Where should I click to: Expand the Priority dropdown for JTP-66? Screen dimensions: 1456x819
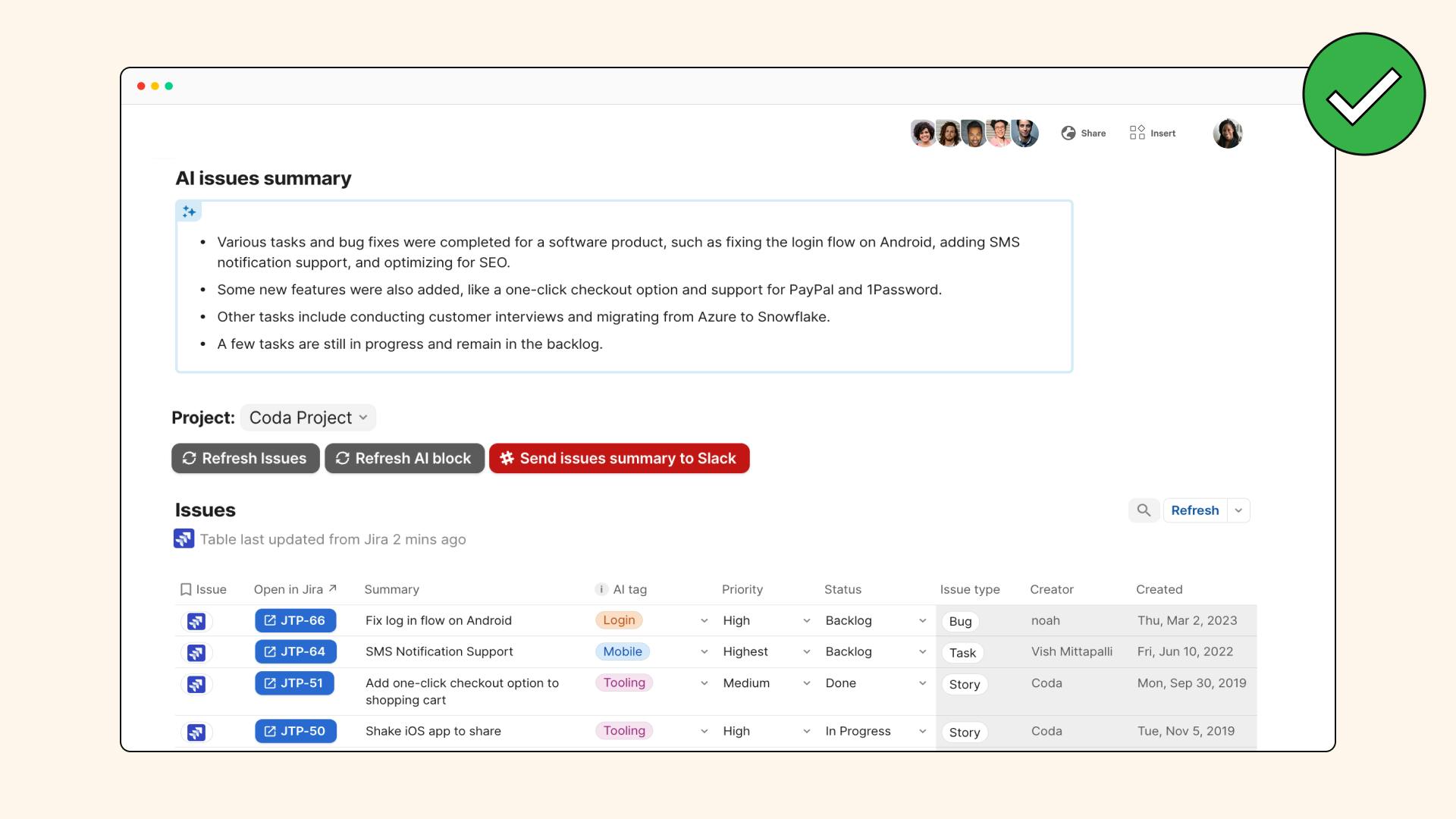click(x=807, y=620)
